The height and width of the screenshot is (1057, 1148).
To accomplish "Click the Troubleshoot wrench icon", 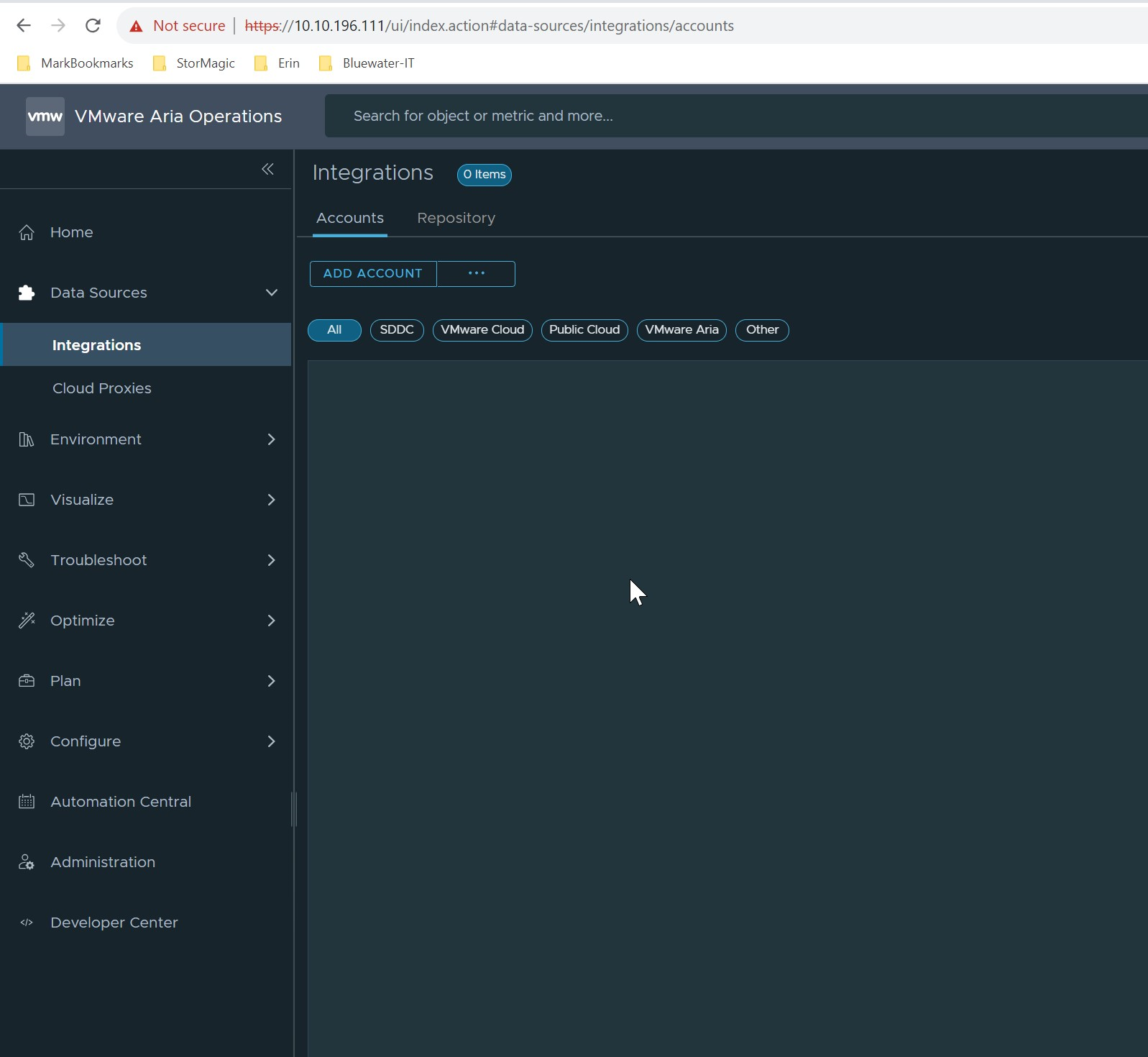I will click(27, 560).
